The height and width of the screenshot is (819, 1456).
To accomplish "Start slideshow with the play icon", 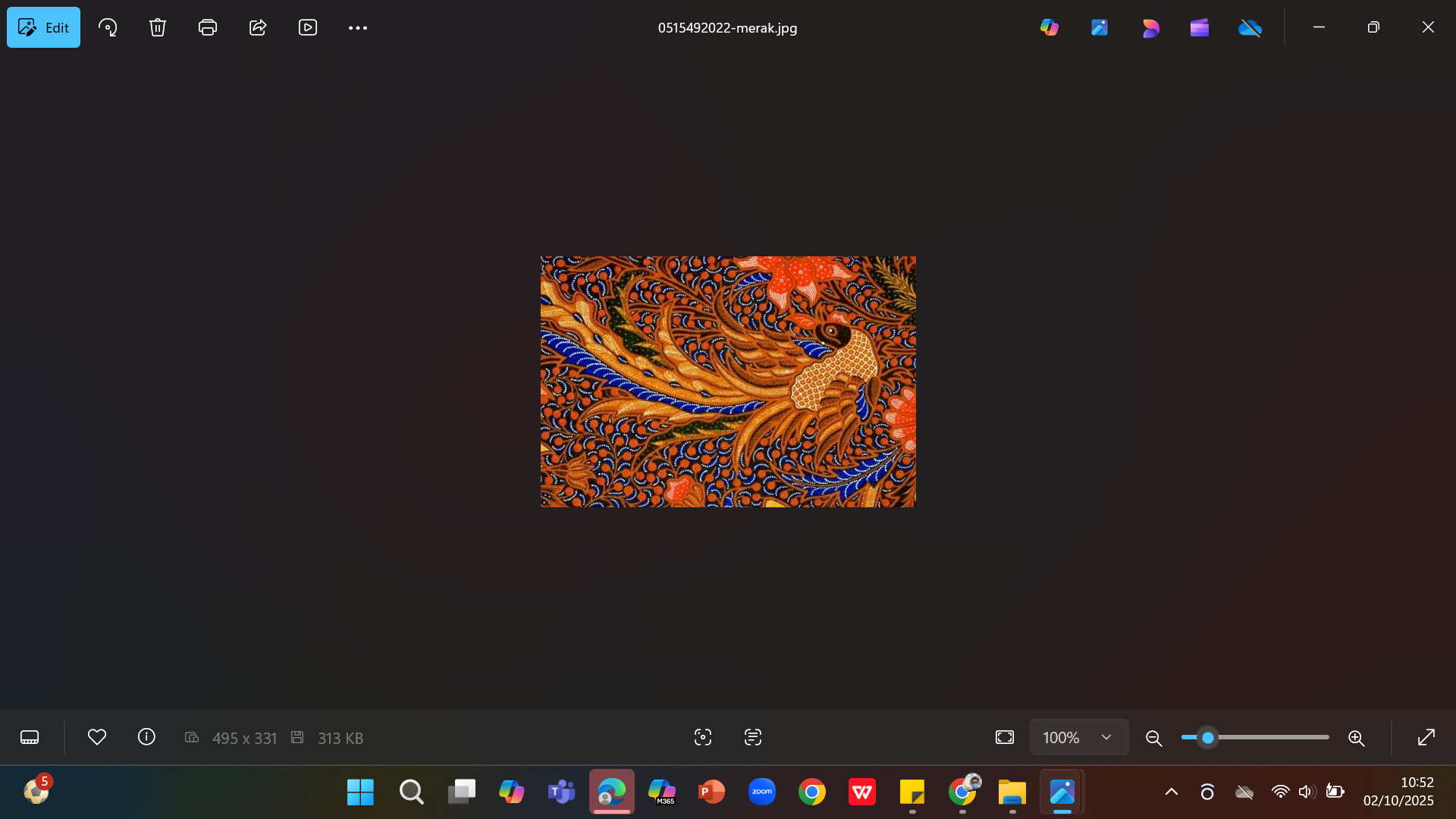I will 308,27.
